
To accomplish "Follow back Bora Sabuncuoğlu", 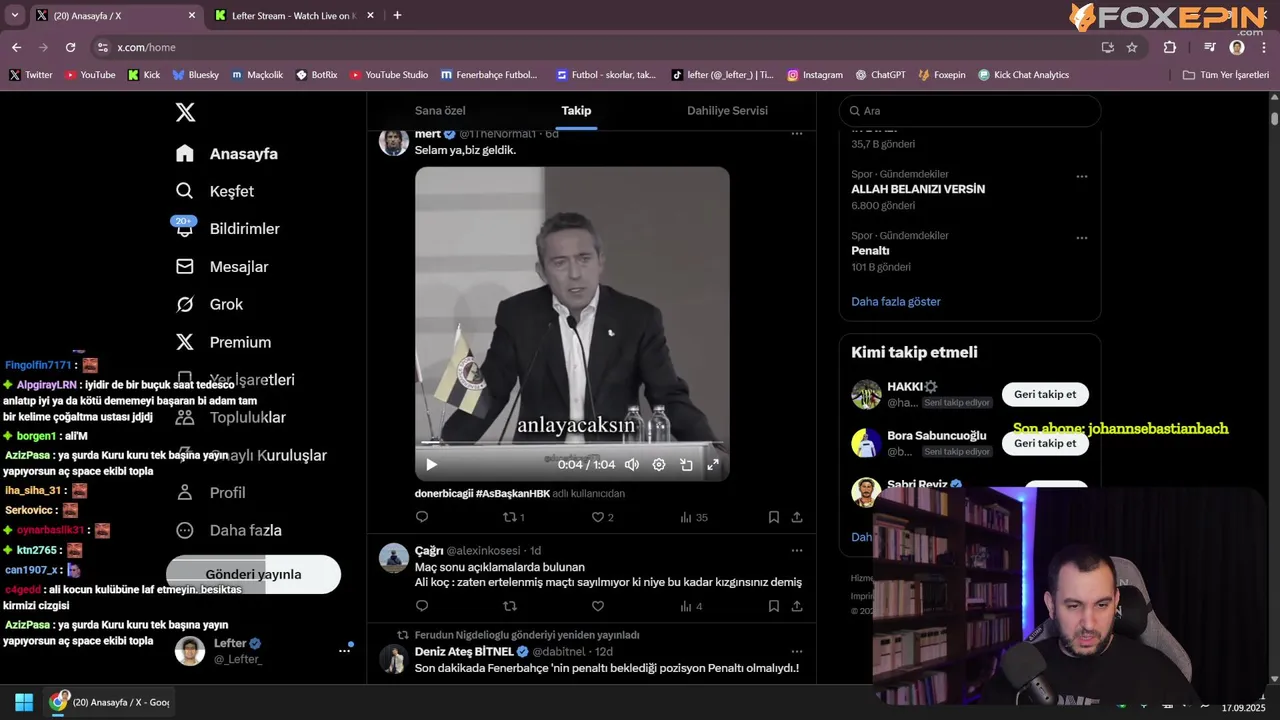I will [1045, 443].
